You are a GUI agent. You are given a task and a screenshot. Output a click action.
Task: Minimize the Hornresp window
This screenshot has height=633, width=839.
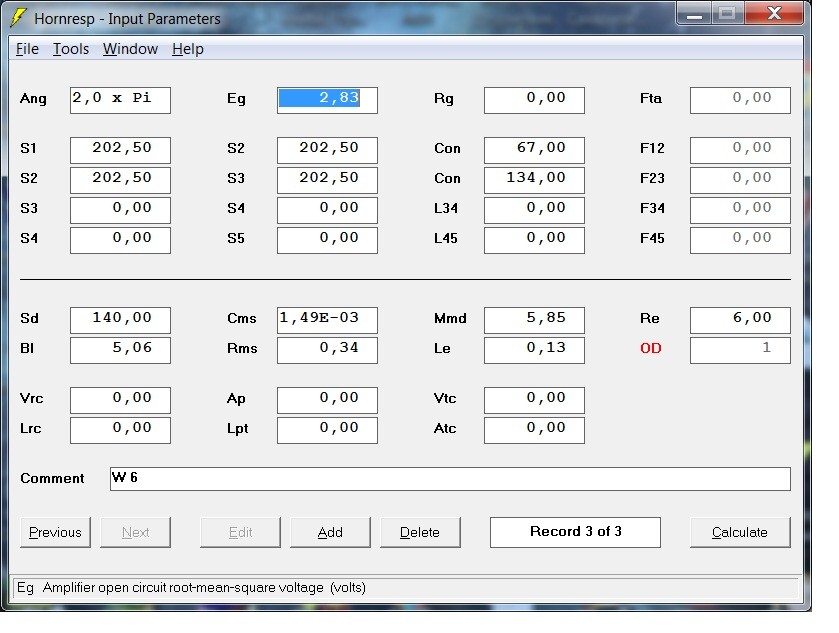695,14
